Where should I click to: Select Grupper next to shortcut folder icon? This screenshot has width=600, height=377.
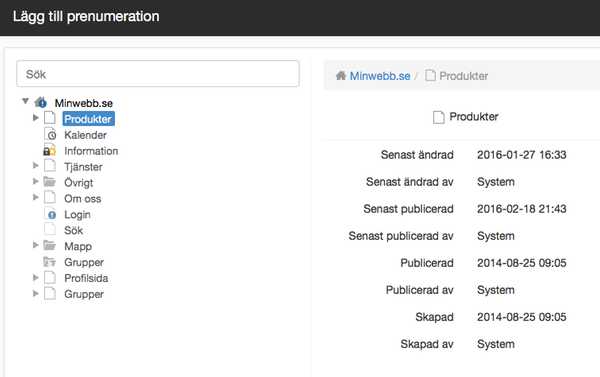pos(84,263)
